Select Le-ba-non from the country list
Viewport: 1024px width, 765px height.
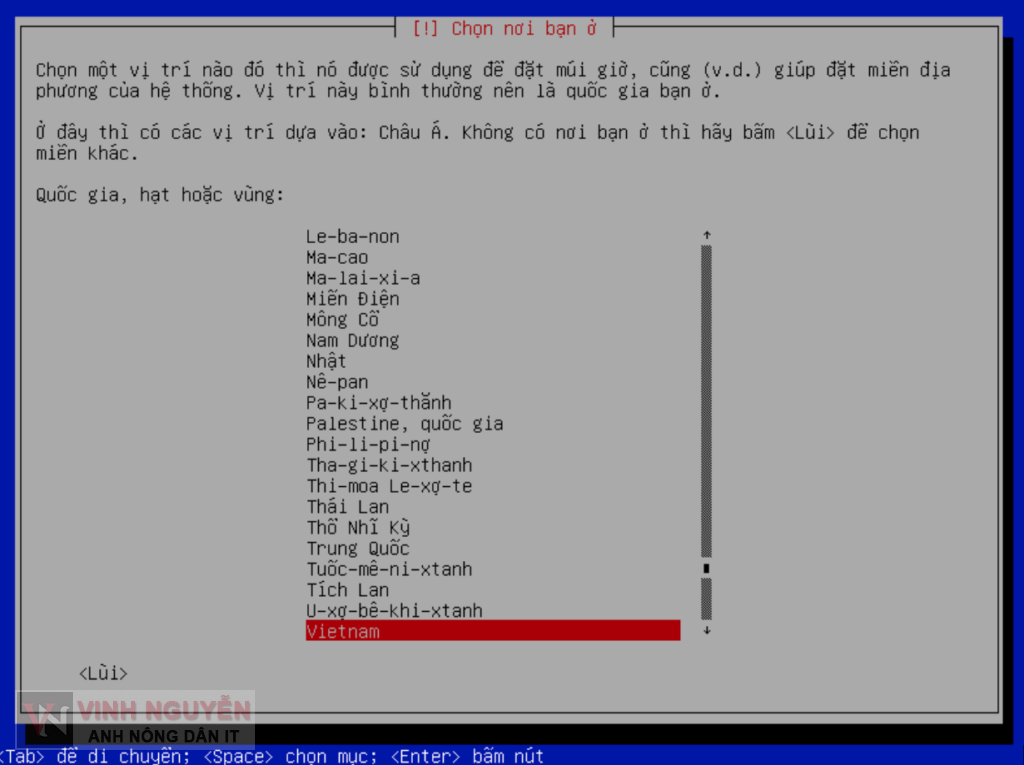(352, 237)
